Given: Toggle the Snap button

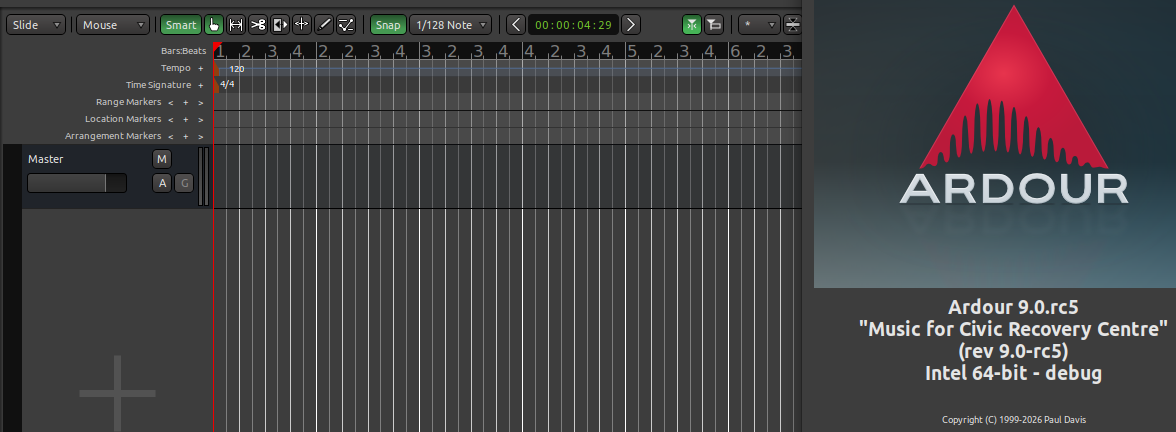Looking at the screenshot, I should [x=388, y=25].
